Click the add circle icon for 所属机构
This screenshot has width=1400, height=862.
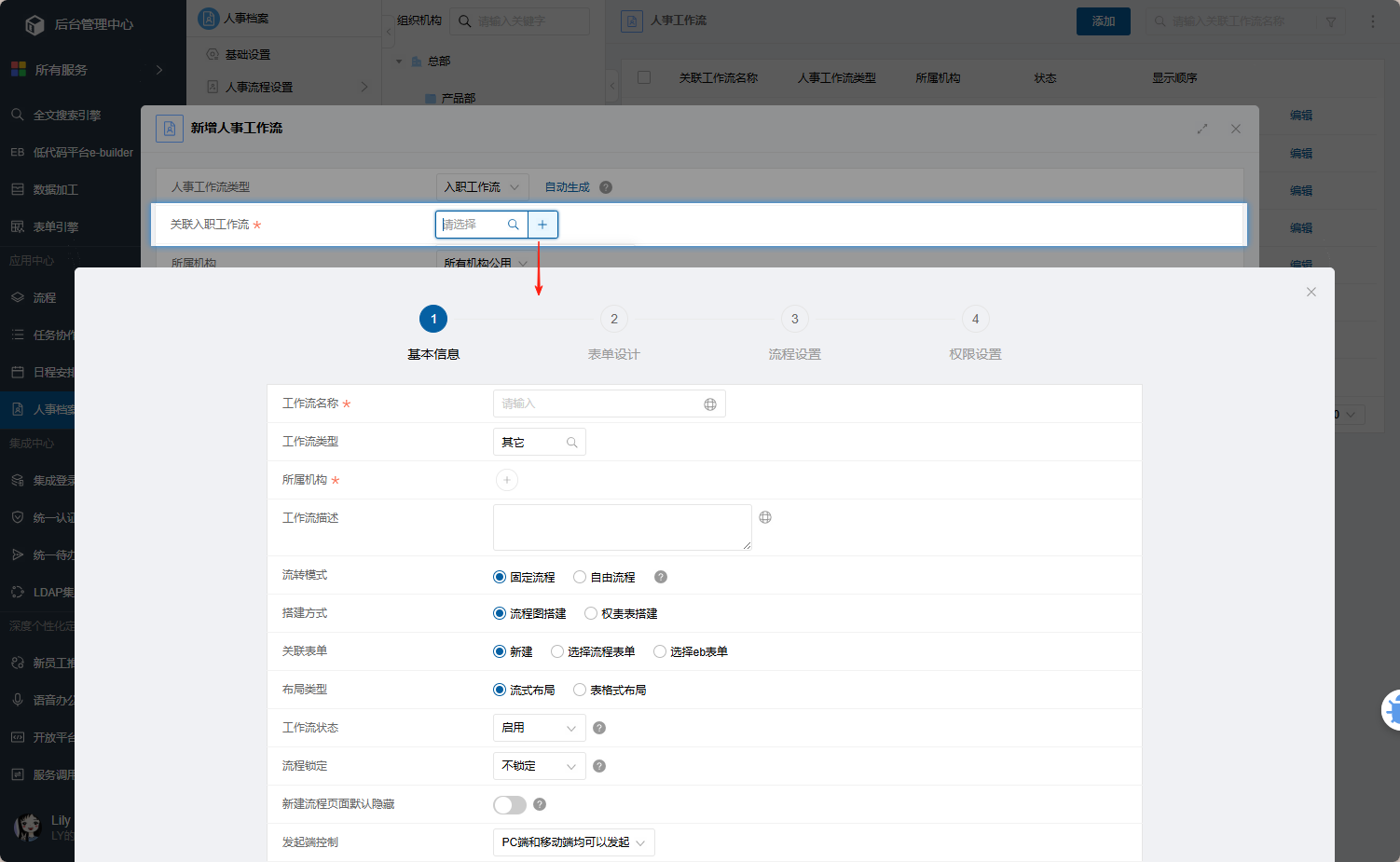(x=507, y=480)
